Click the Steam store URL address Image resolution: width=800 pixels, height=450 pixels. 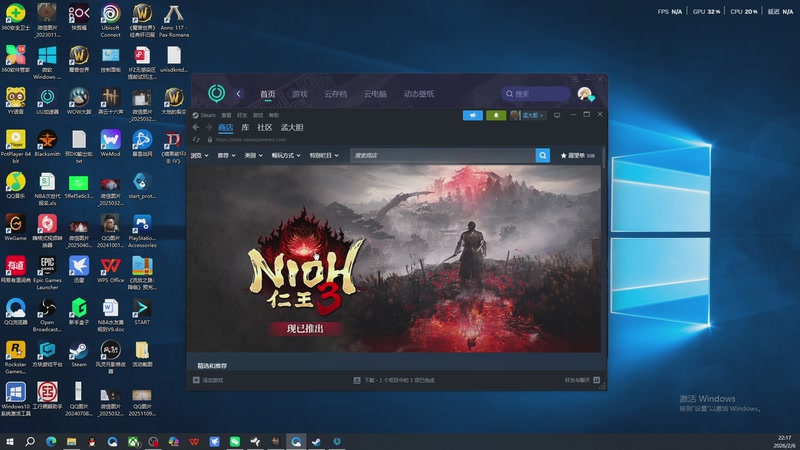pos(251,139)
